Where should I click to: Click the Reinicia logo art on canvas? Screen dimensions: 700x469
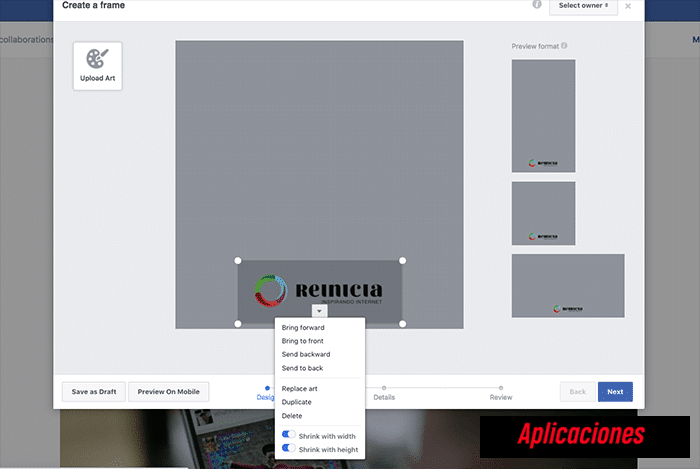pyautogui.click(x=320, y=291)
